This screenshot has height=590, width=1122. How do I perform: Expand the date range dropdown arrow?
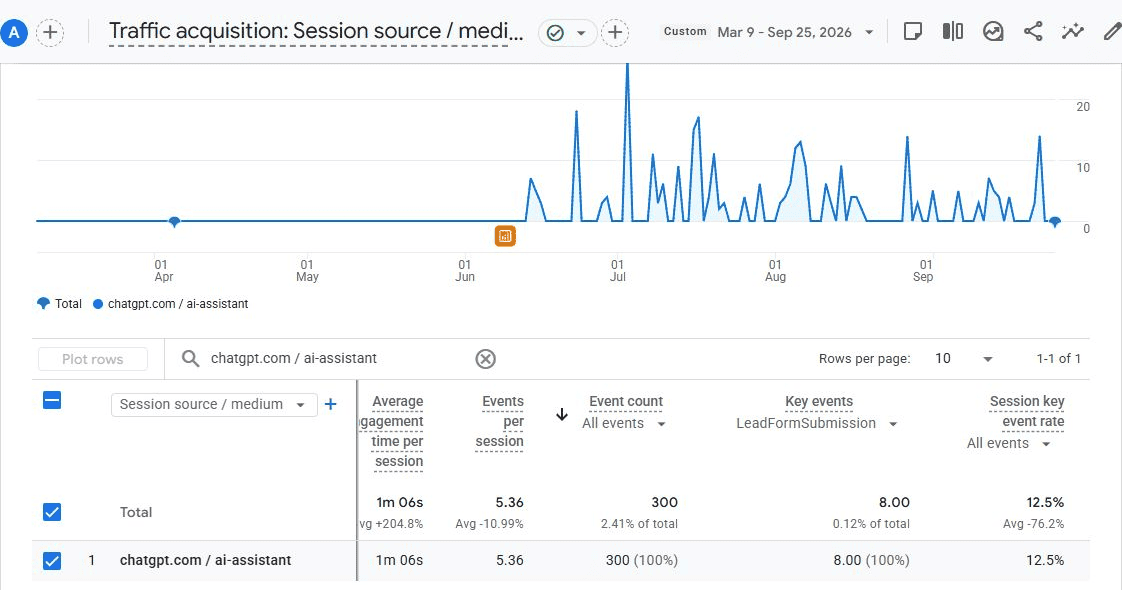point(869,32)
